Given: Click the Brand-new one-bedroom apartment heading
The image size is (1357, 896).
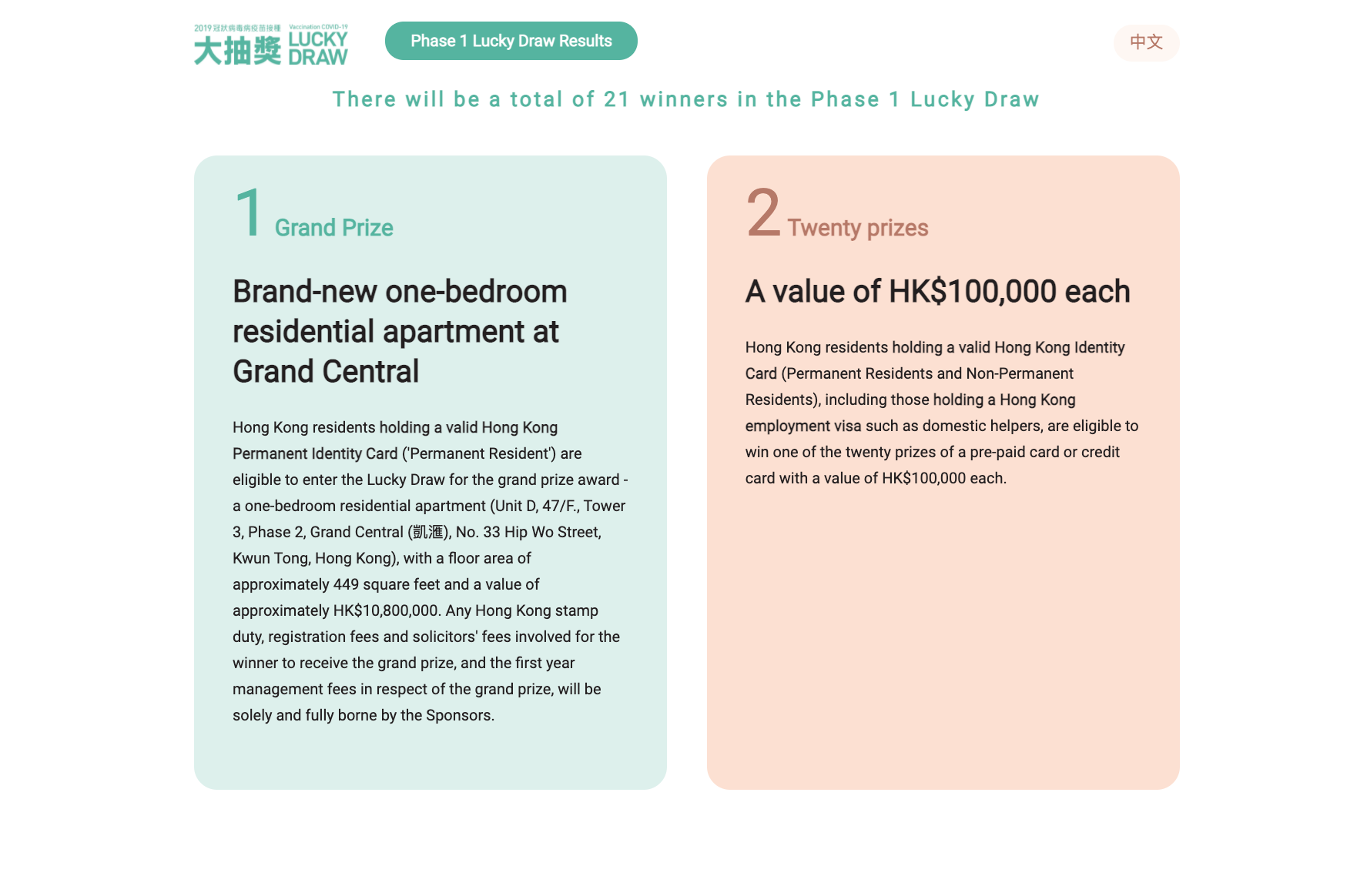Looking at the screenshot, I should point(400,332).
